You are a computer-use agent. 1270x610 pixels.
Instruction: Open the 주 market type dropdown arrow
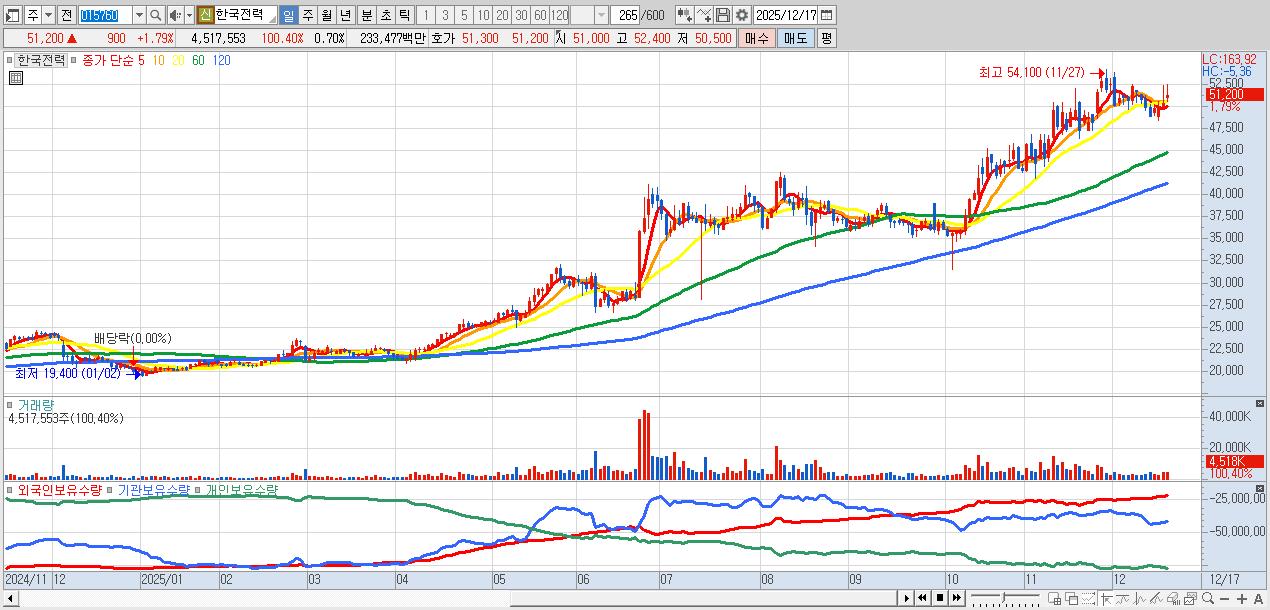pos(48,15)
